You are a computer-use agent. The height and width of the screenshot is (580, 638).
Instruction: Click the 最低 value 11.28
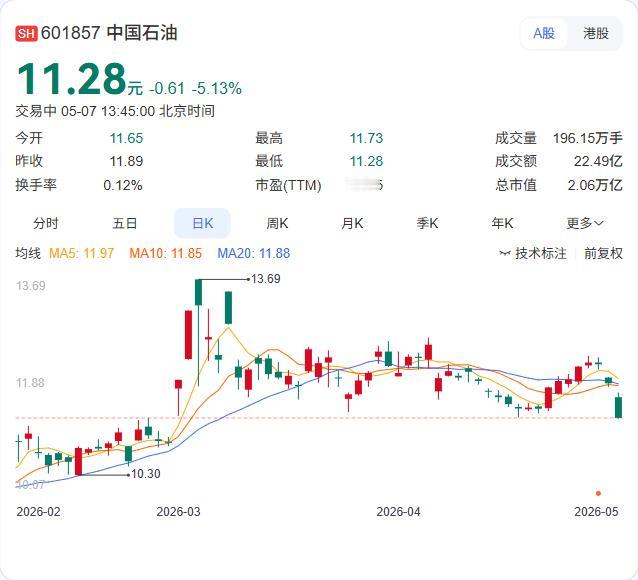click(366, 161)
